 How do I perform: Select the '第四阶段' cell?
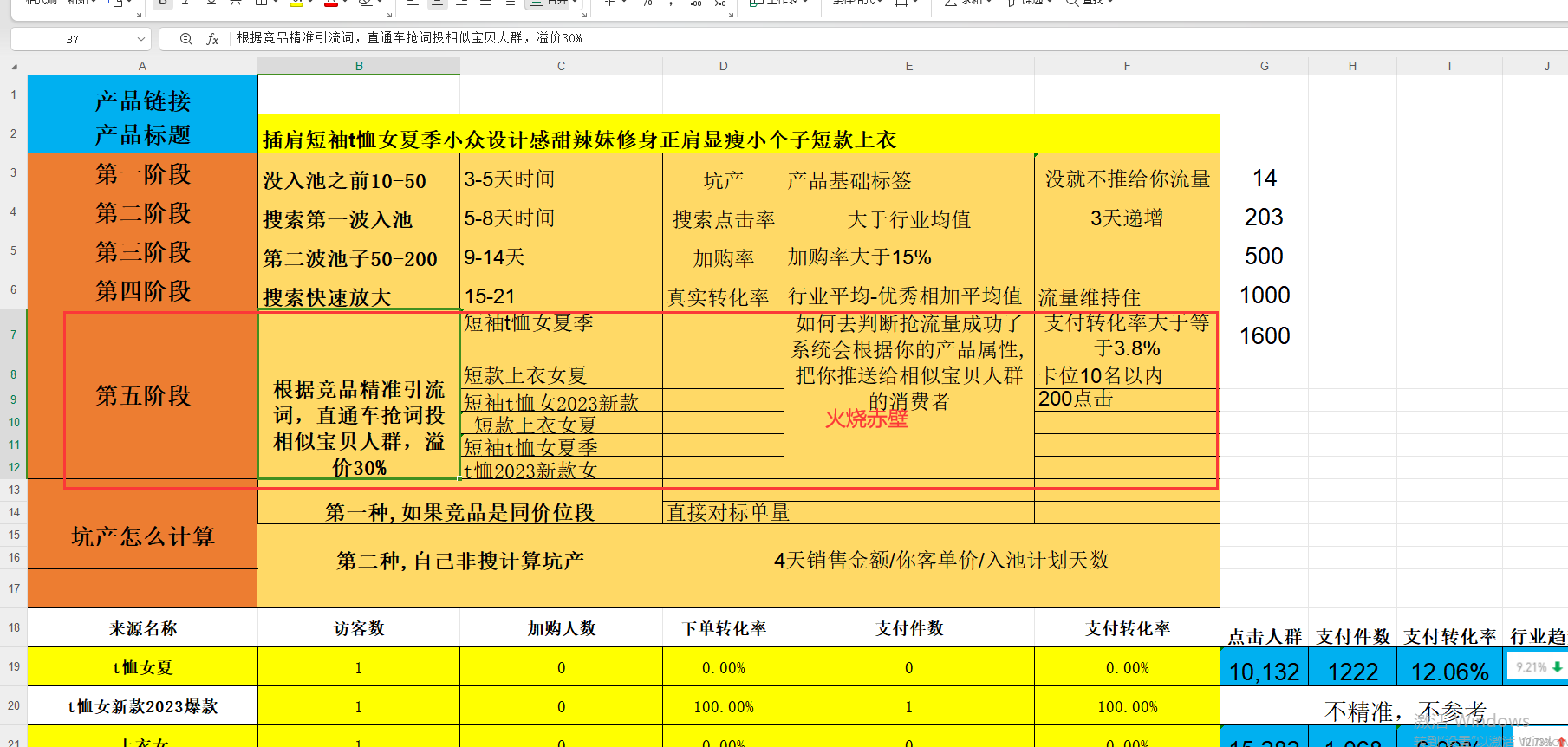click(x=142, y=289)
